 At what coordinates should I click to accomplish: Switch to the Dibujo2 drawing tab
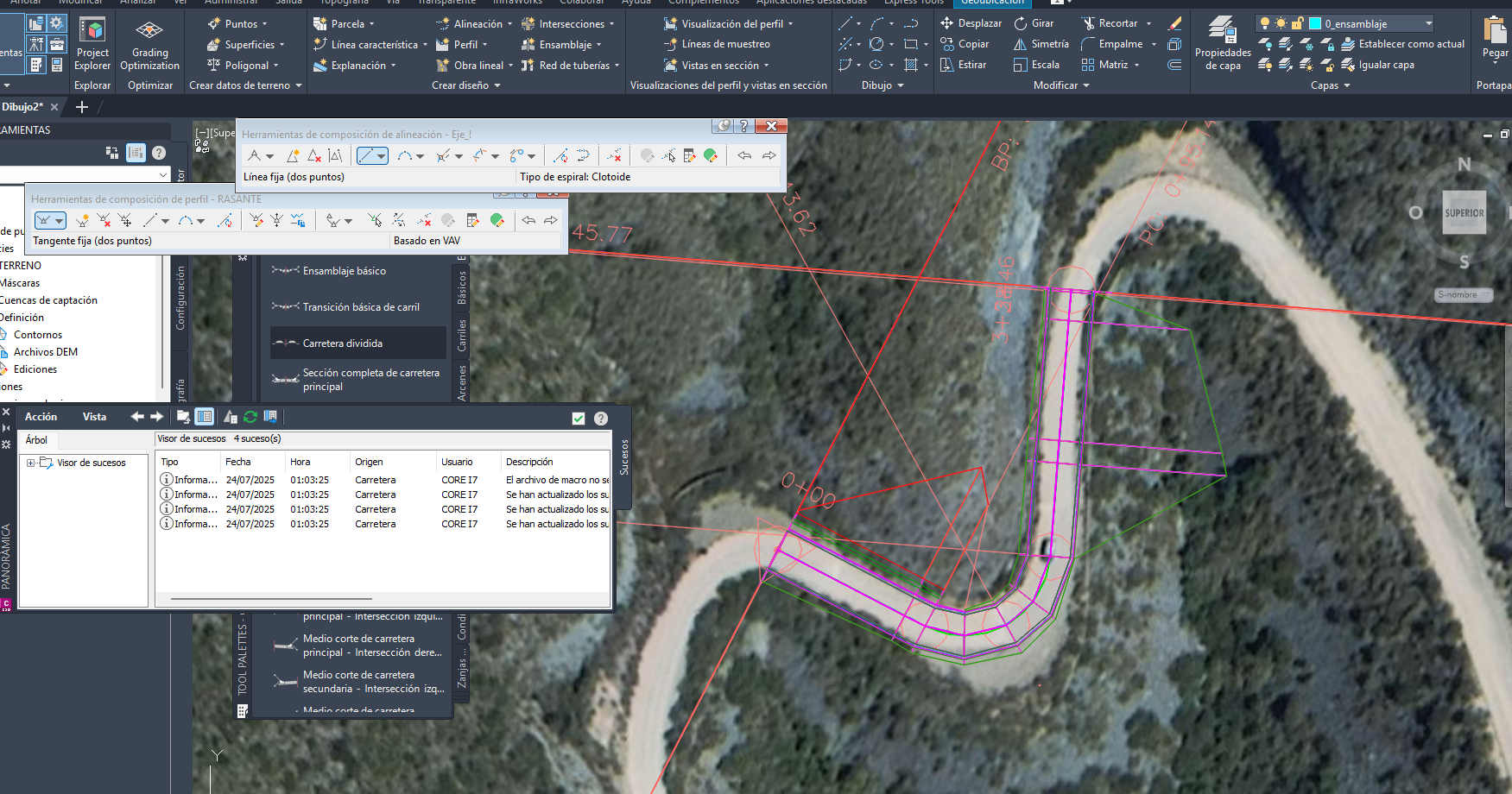(22, 107)
